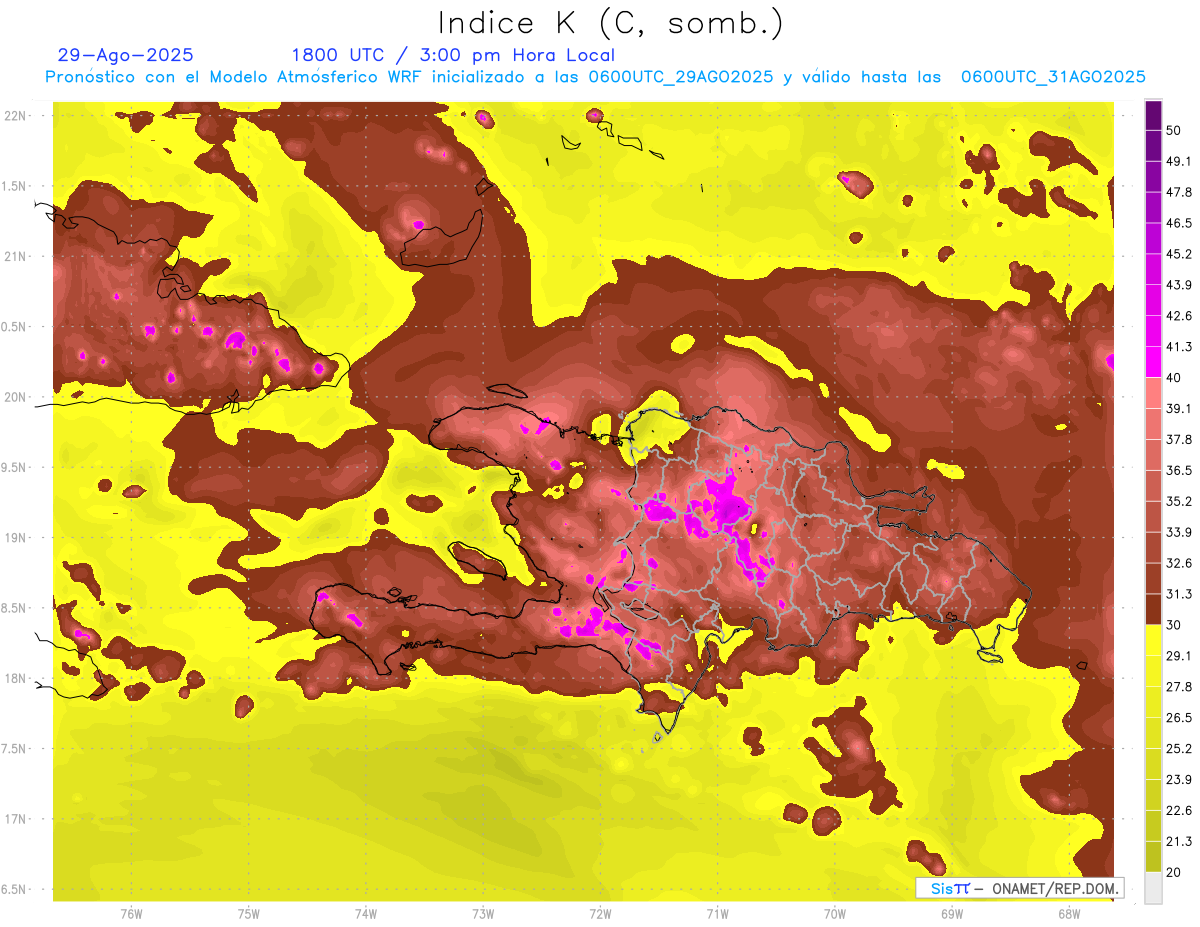This screenshot has width=1200, height=927.
Task: Click the legend value 45.2
Action: (1179, 254)
